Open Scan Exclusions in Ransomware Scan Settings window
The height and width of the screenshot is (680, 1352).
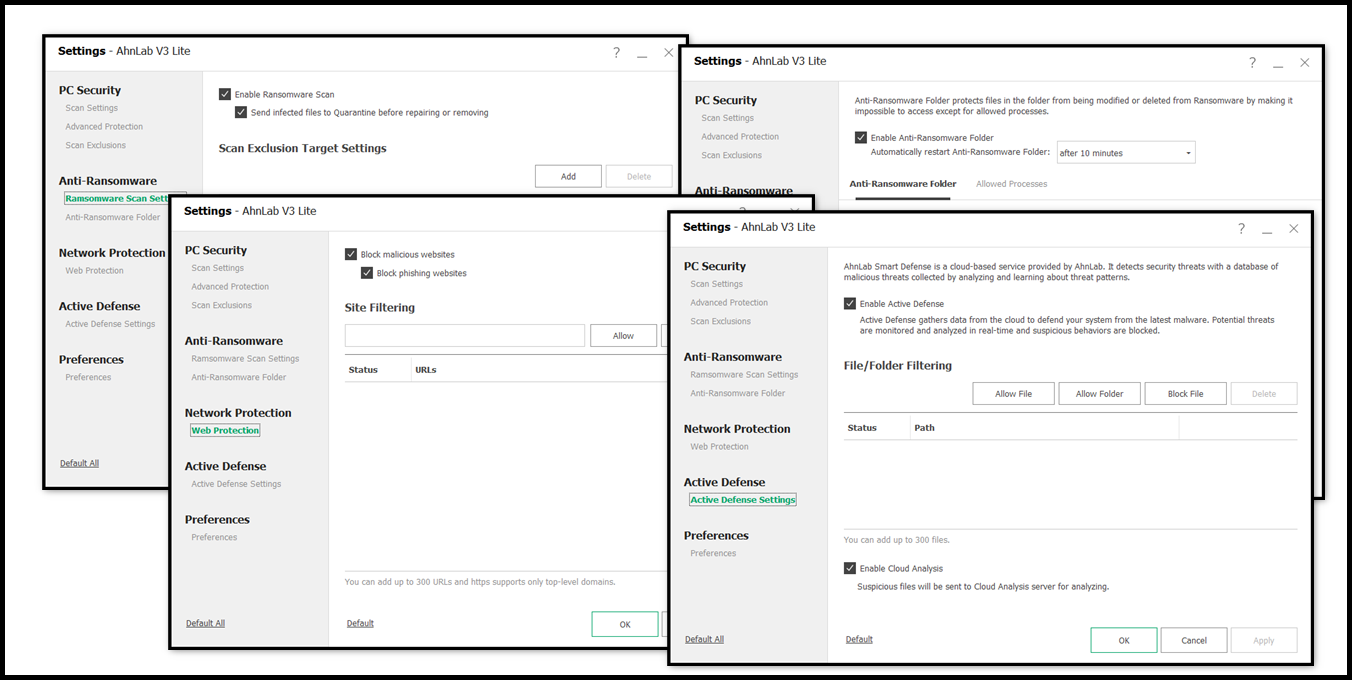pos(96,145)
